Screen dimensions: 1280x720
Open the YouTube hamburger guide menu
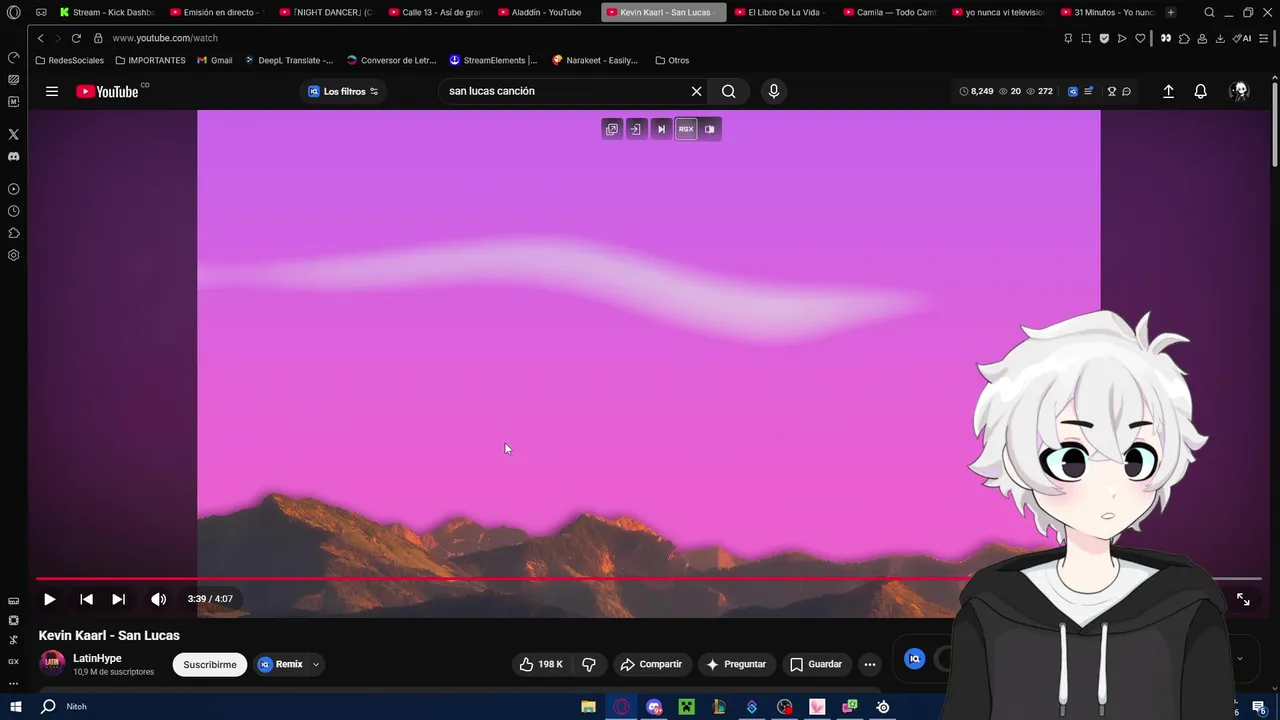coord(52,91)
